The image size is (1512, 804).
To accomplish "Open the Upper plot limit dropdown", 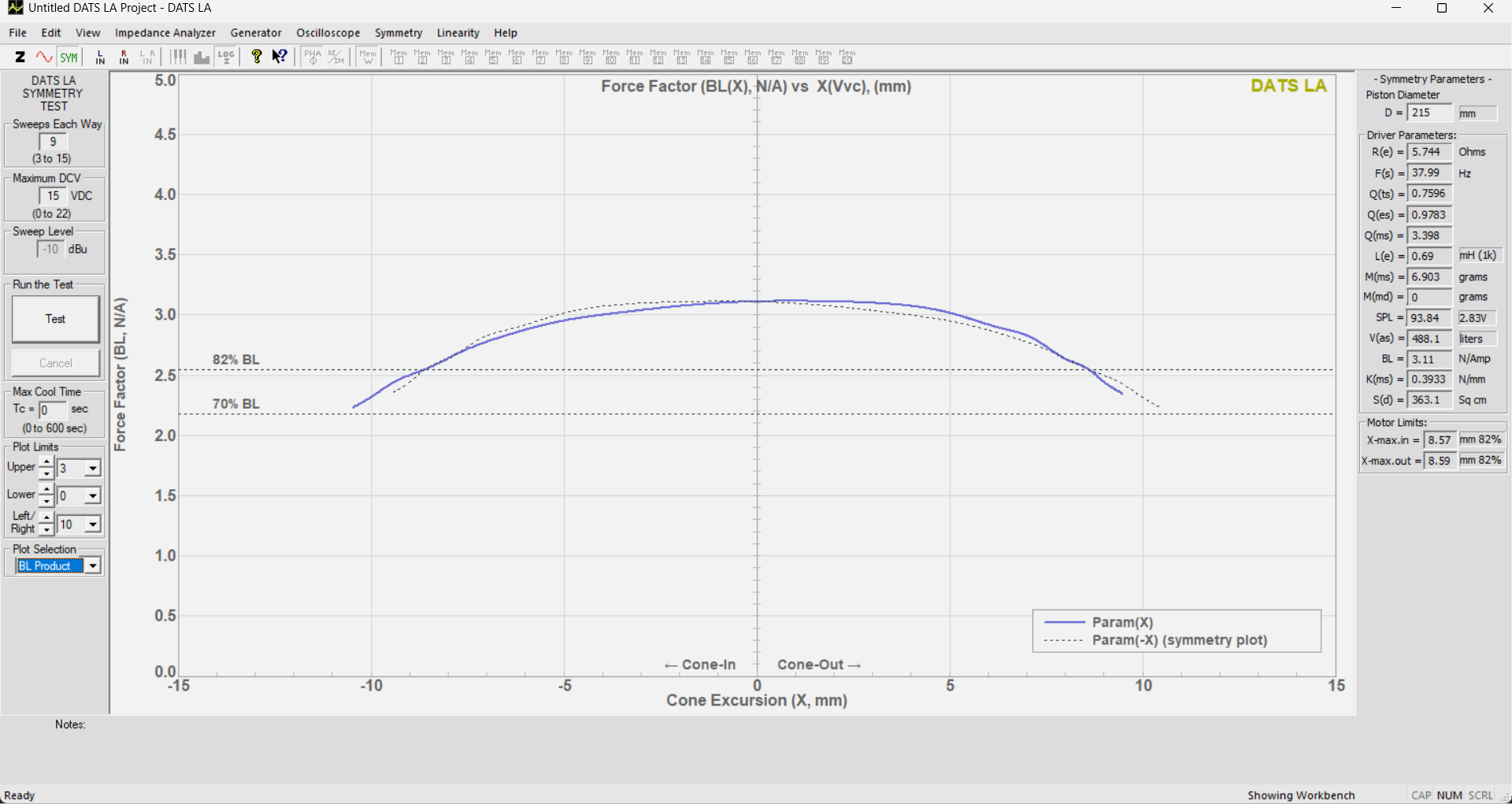I will point(93,469).
